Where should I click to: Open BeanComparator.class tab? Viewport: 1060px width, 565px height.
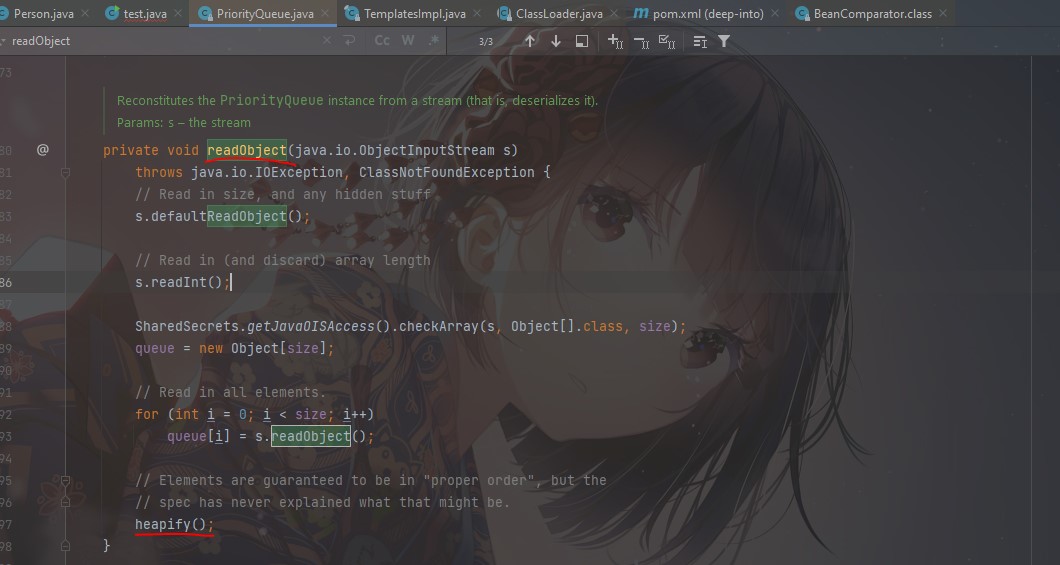[x=872, y=14]
